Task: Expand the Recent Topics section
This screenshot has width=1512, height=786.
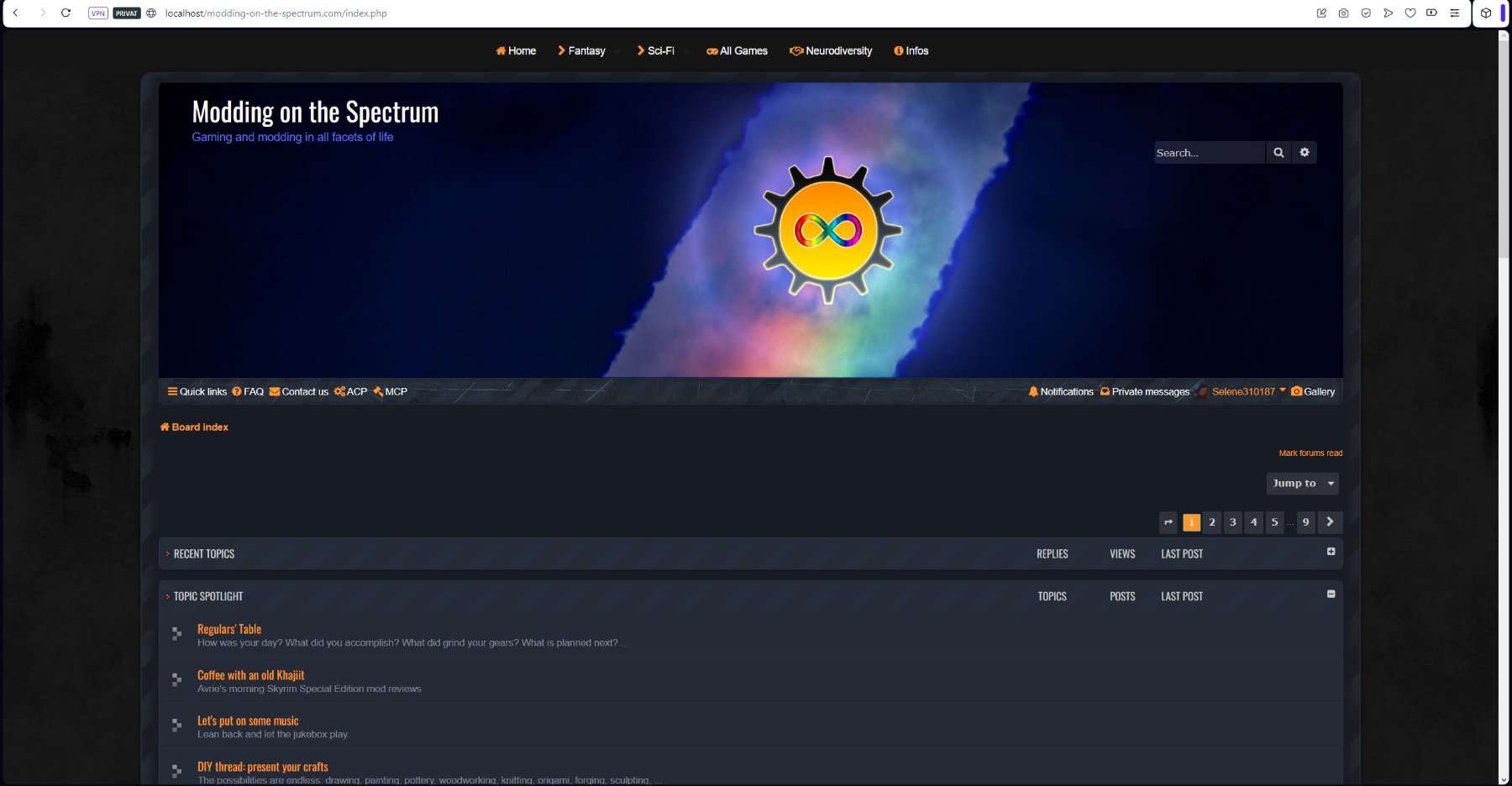Action: 1331,552
